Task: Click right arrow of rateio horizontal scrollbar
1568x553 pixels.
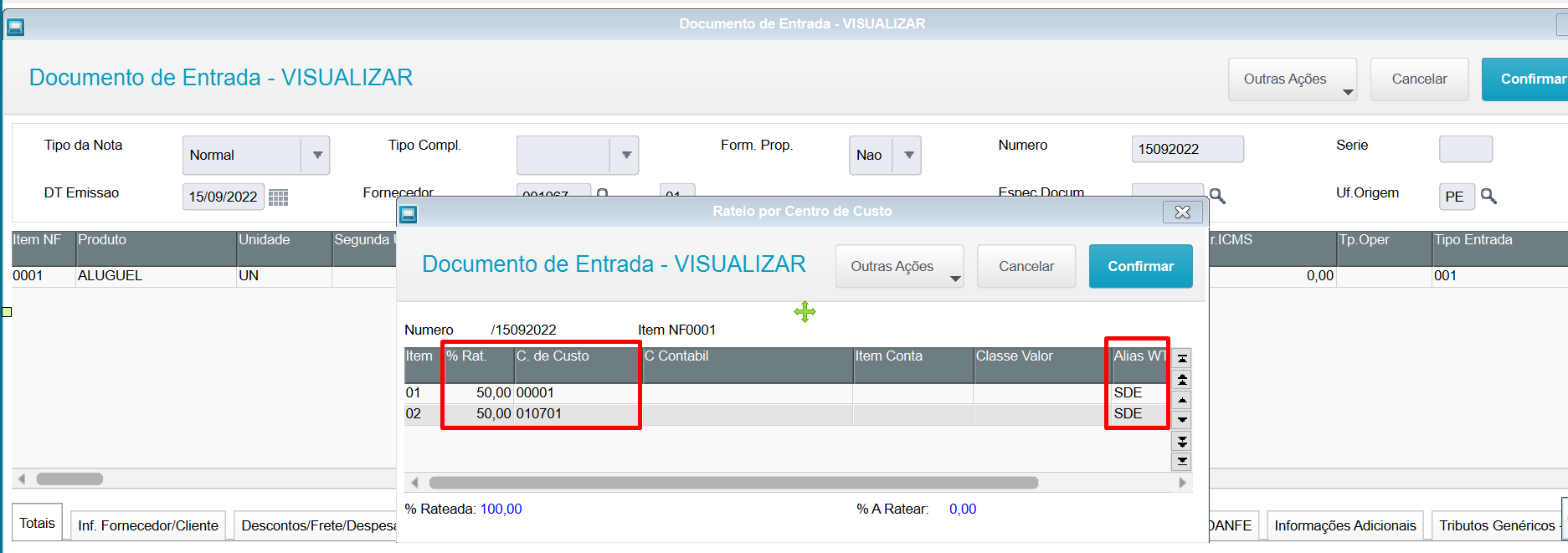Action: 1182,483
